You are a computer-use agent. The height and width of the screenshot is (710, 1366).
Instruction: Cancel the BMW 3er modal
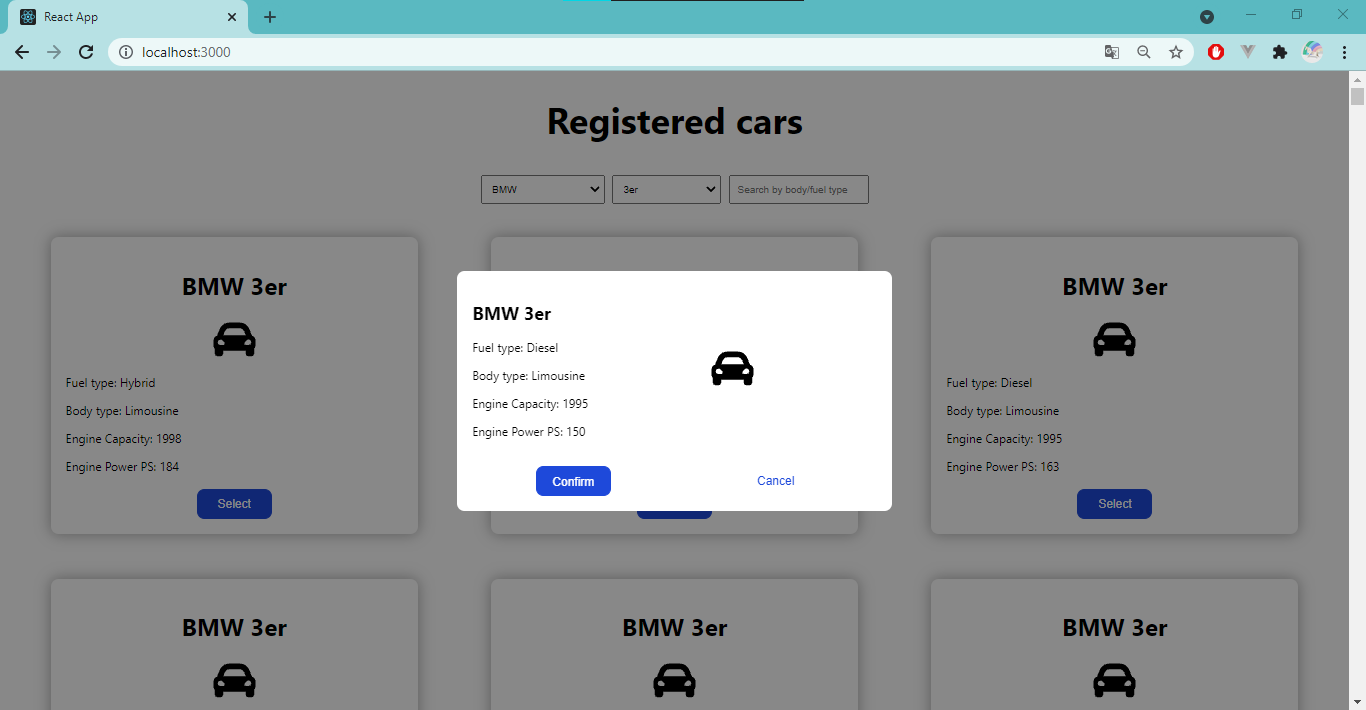point(775,481)
